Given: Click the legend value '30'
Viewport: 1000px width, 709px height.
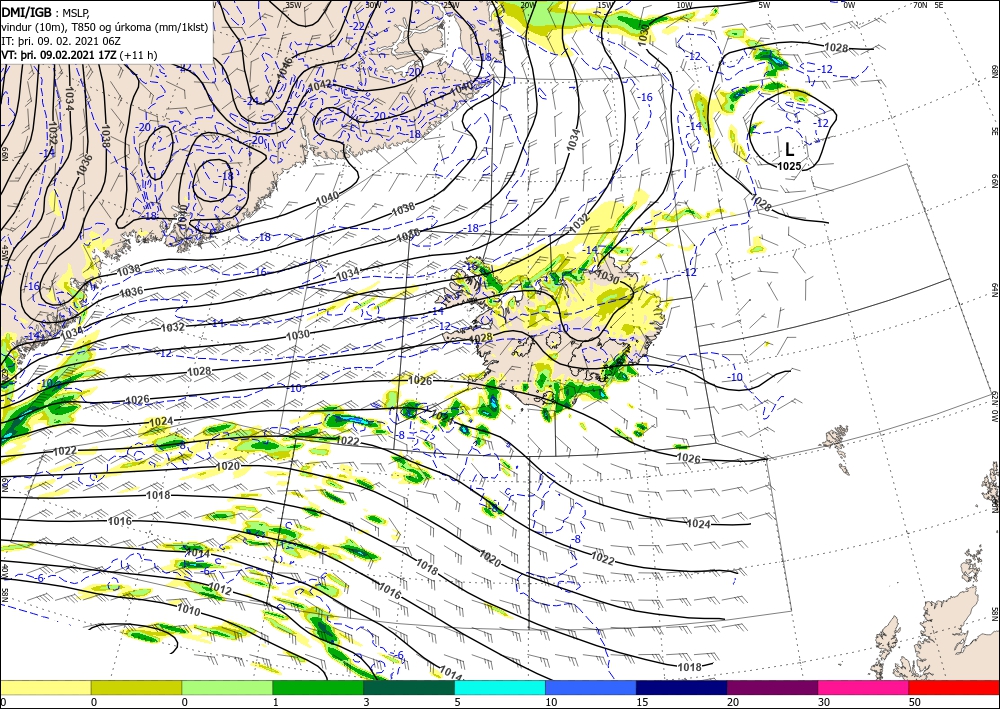Looking at the screenshot, I should pyautogui.click(x=824, y=702).
